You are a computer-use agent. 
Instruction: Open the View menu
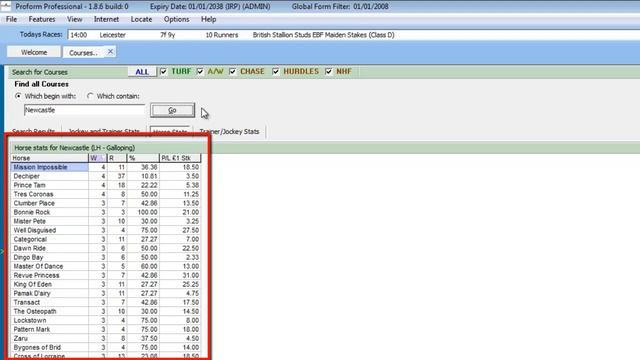[x=74, y=19]
